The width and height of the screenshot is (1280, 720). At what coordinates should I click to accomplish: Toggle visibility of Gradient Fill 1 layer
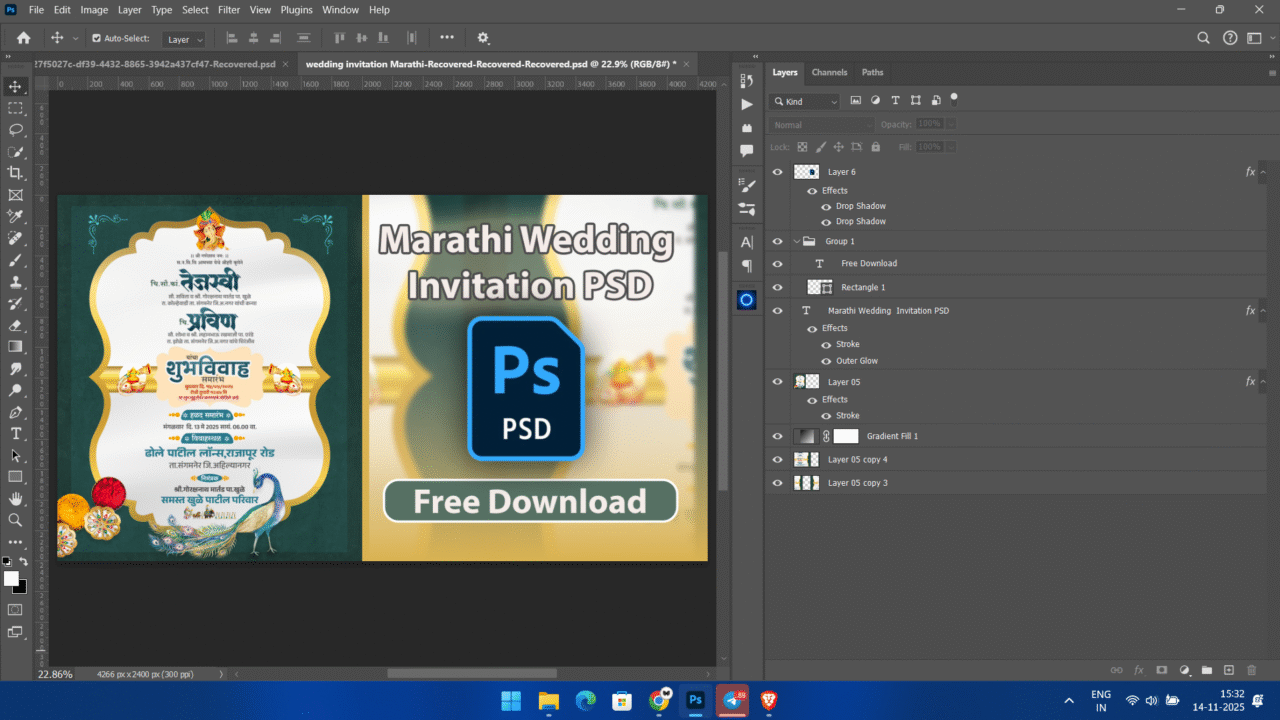(778, 436)
